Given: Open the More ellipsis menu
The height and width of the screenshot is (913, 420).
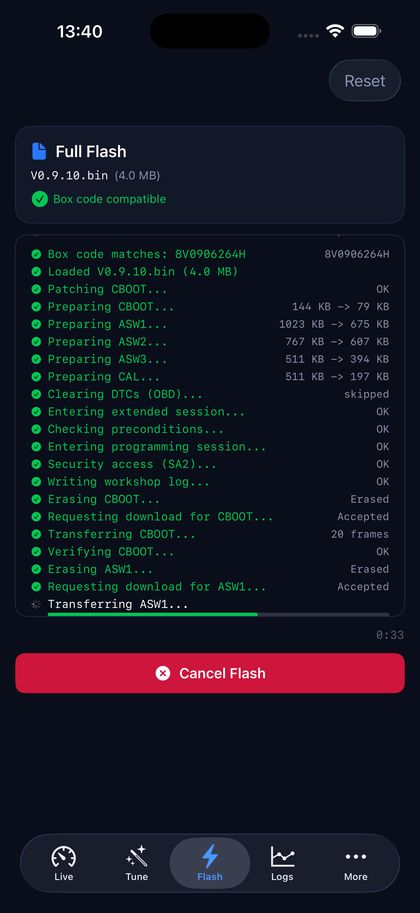Looking at the screenshot, I should click(355, 864).
